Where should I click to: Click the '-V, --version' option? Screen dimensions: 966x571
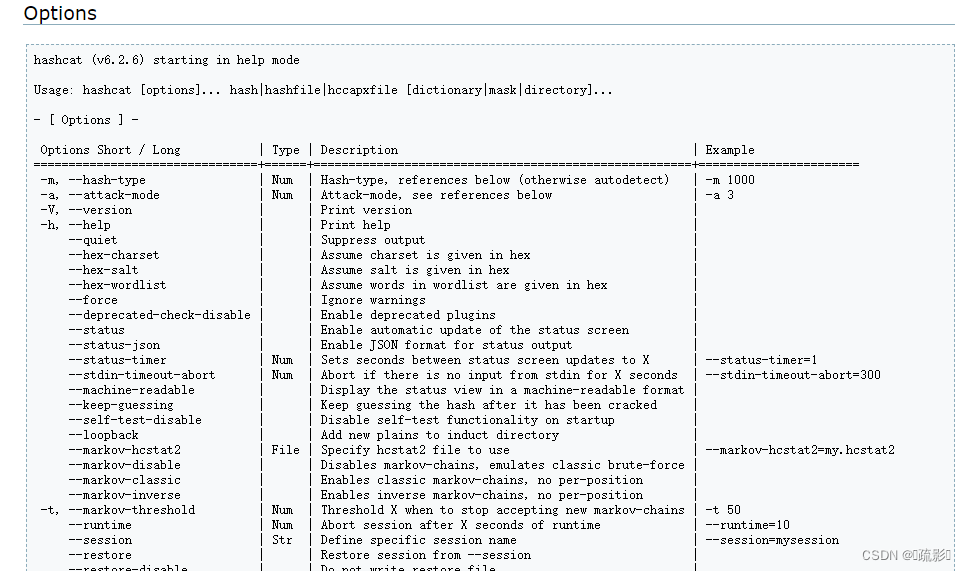pyautogui.click(x=86, y=210)
